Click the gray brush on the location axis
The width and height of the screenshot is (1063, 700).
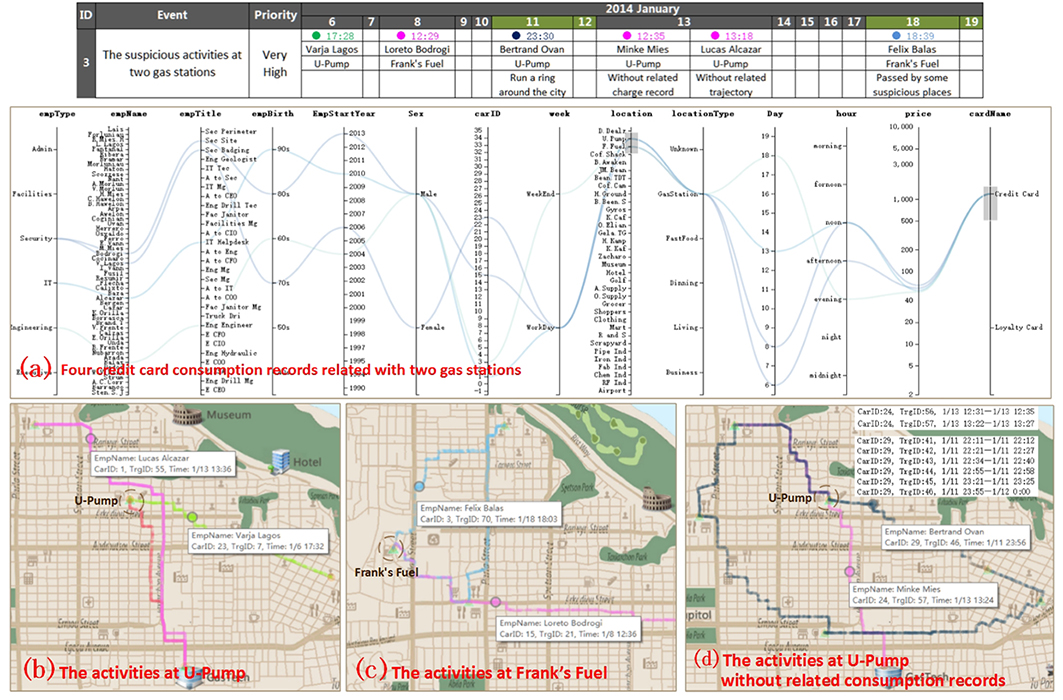[x=632, y=142]
